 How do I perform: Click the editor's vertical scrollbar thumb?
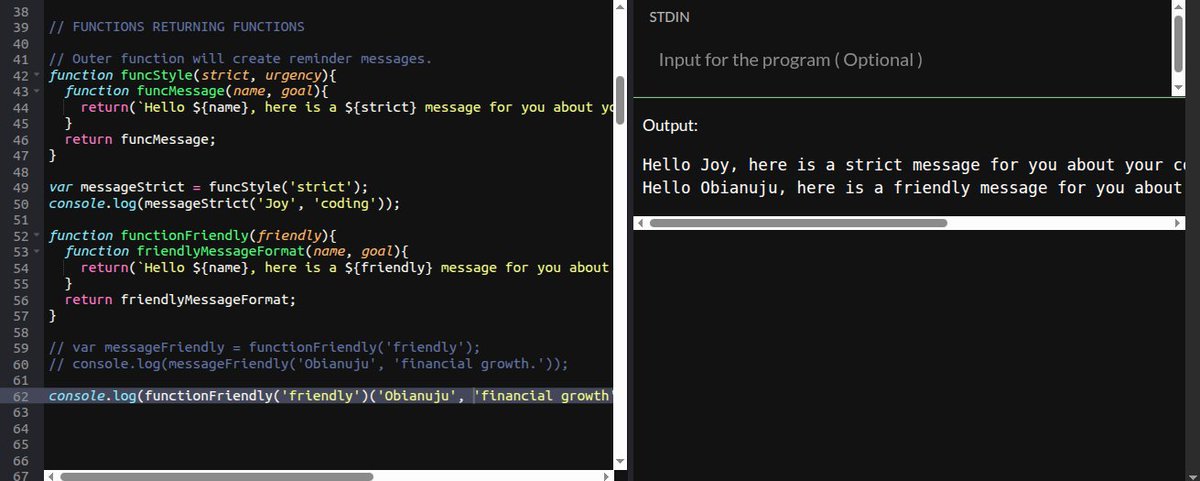click(x=621, y=99)
